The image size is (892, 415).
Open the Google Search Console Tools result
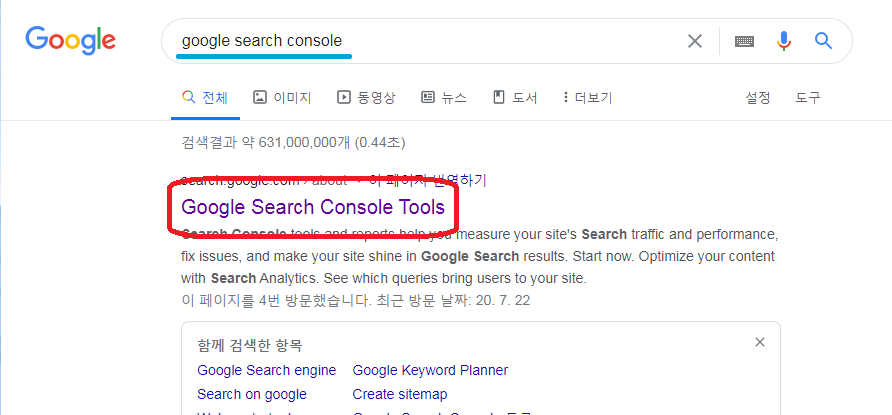tap(313, 207)
